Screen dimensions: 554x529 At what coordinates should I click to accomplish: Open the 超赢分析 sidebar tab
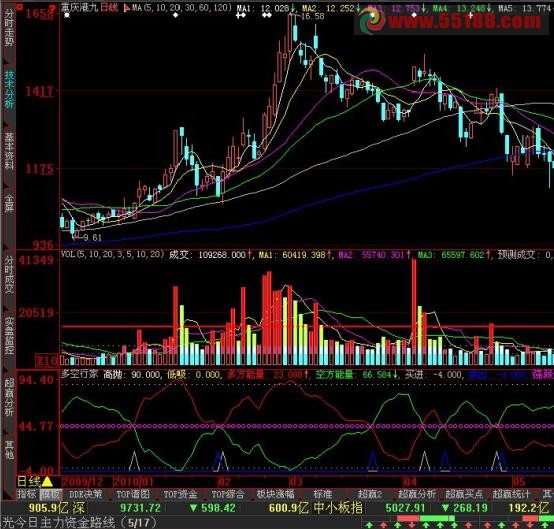9,397
